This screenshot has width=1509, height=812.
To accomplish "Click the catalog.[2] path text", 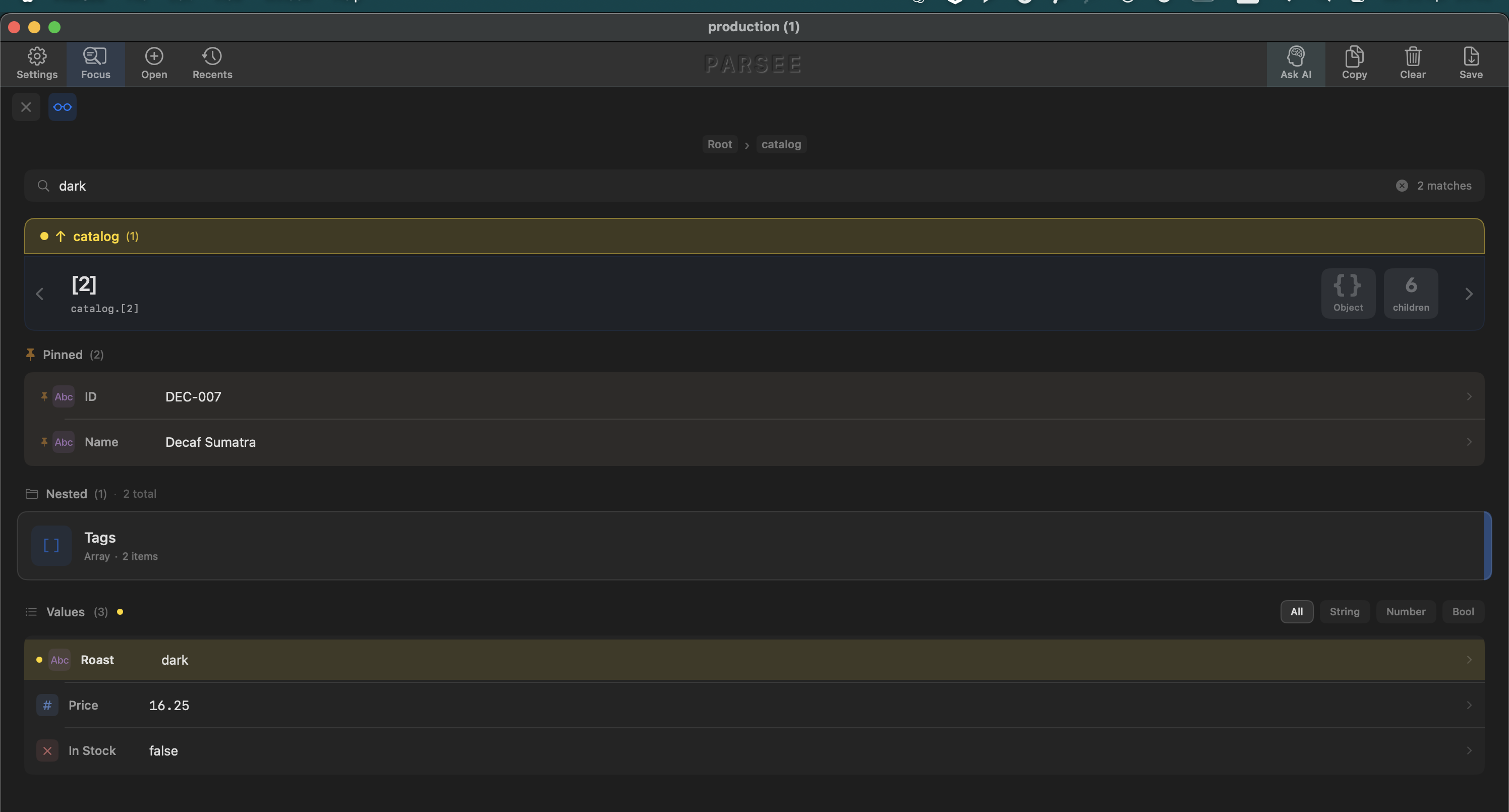I will (x=105, y=308).
